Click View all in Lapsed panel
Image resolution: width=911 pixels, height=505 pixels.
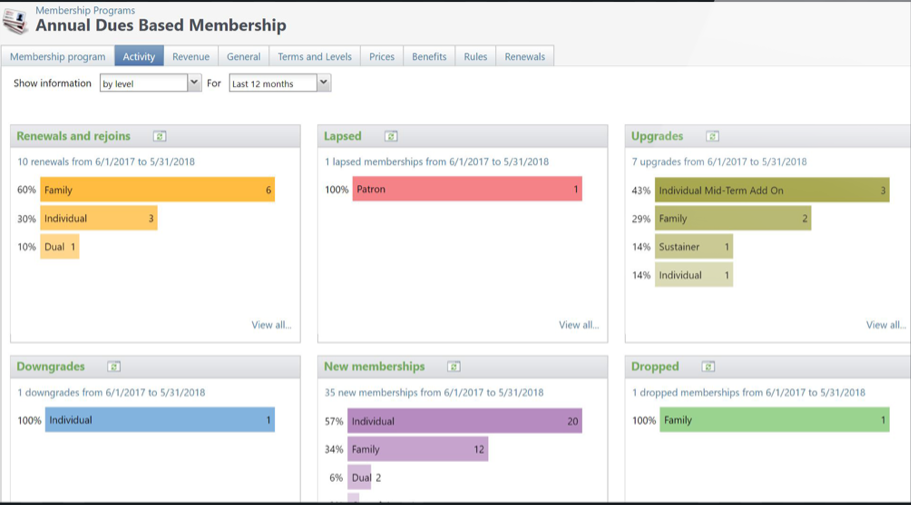579,325
